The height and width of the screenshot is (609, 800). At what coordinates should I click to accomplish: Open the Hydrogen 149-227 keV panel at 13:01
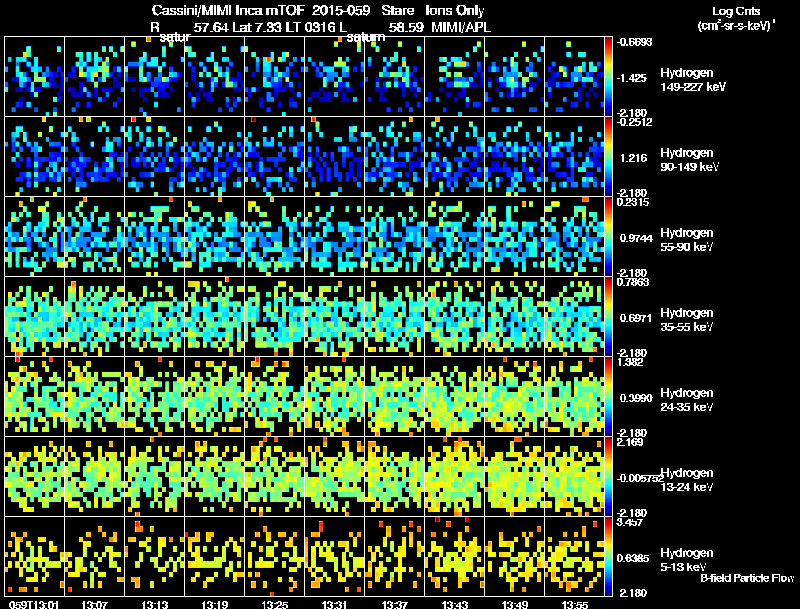point(35,77)
